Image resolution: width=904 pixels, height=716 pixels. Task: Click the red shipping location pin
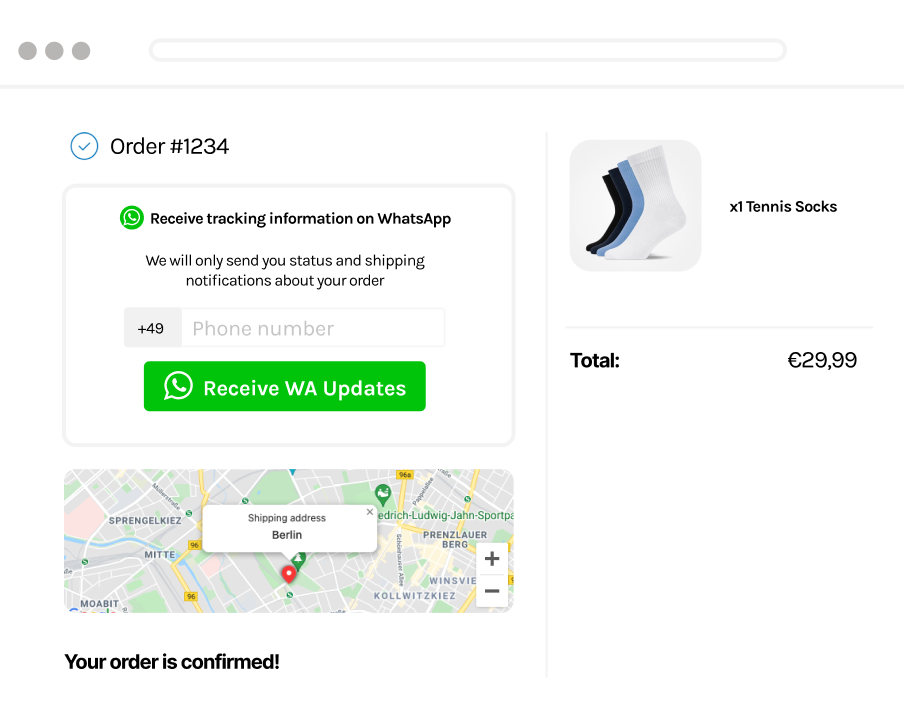289,574
